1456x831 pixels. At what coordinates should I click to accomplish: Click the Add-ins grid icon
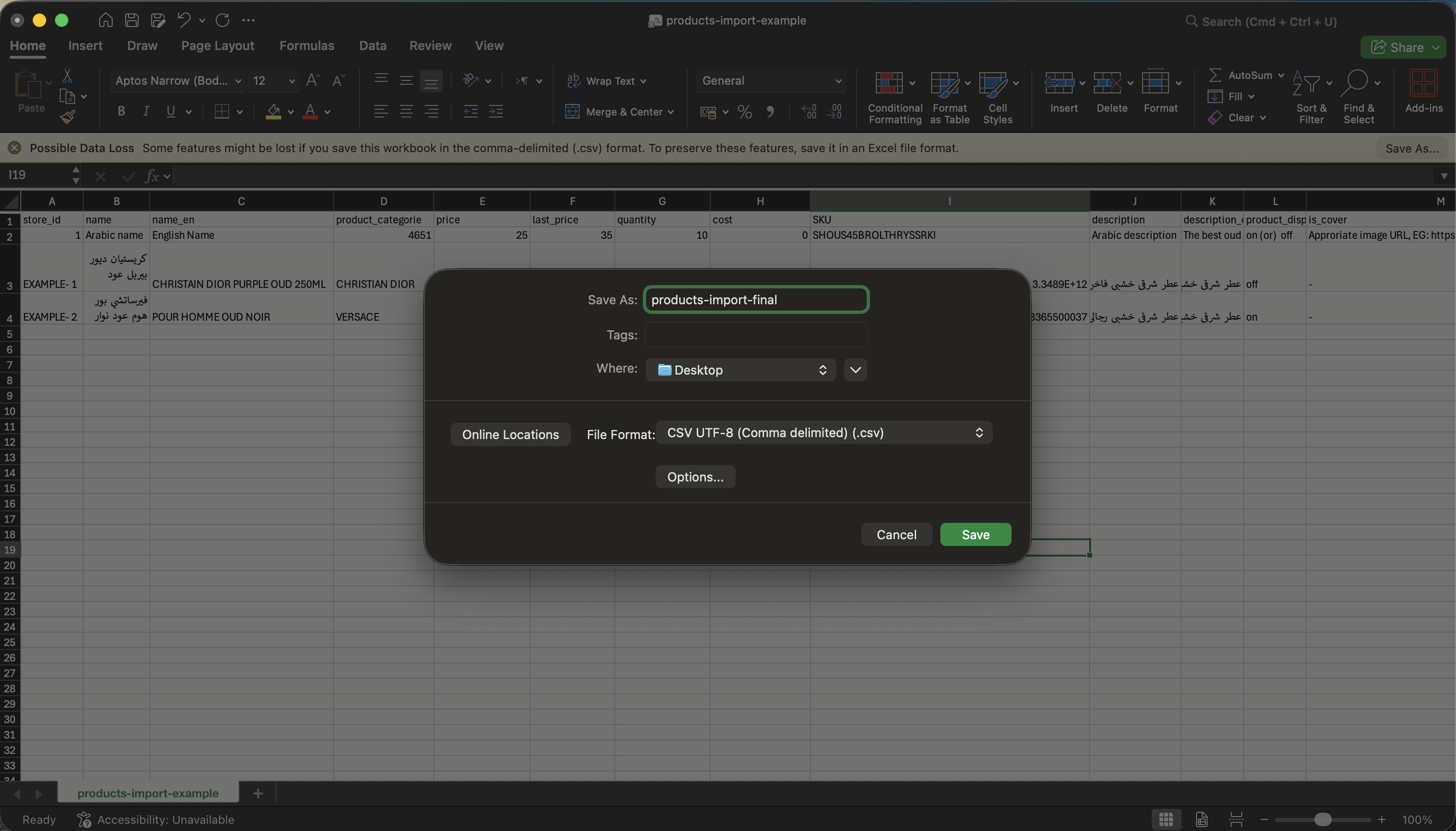(1423, 84)
